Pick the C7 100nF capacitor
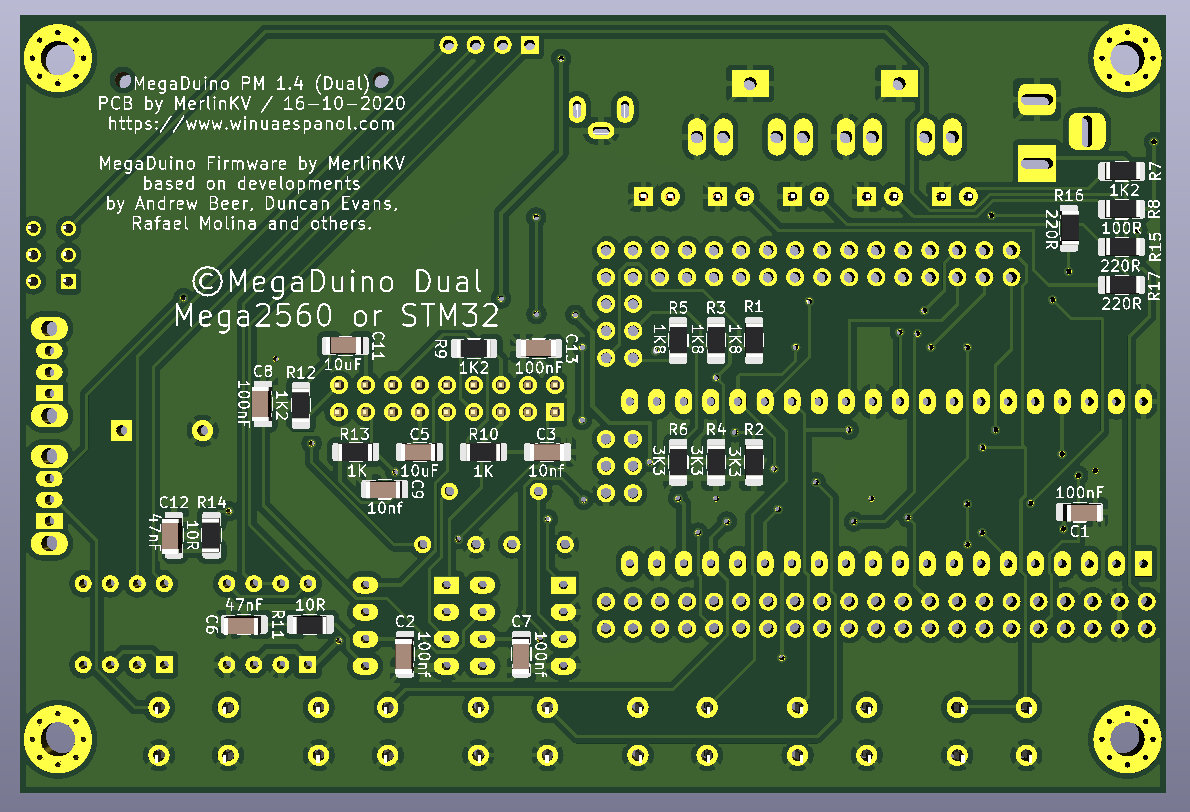 [x=521, y=653]
